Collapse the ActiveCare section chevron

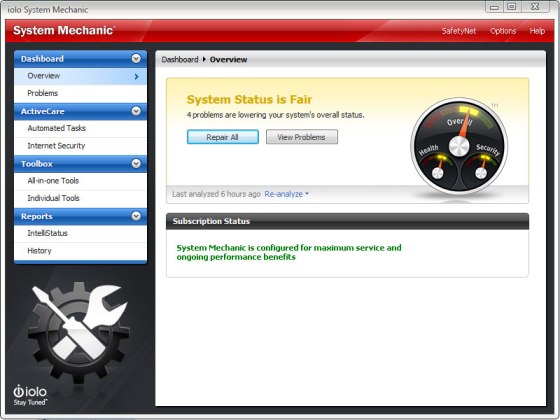136,111
